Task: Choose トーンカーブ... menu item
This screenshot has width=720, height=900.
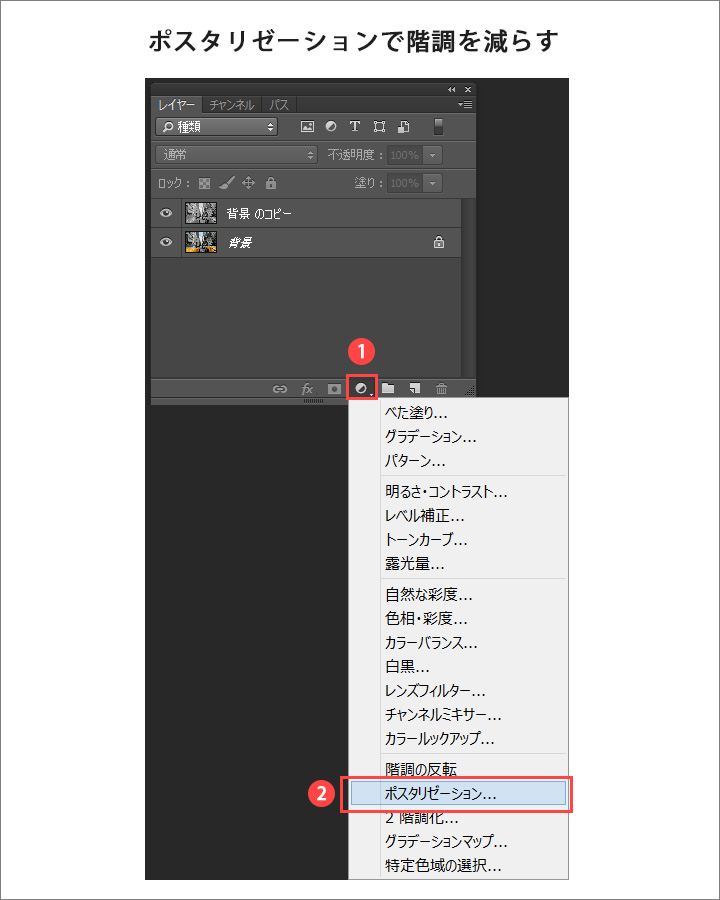Action: click(x=458, y=540)
